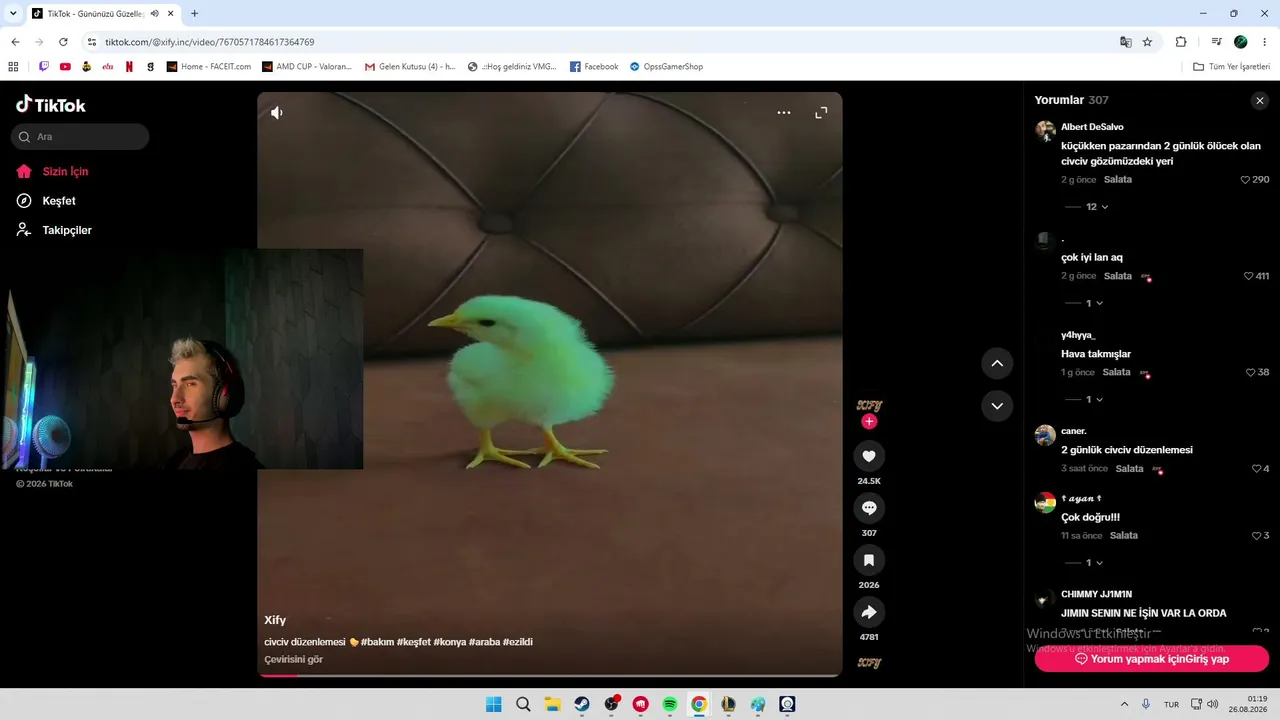The height and width of the screenshot is (720, 1280).
Task: Open the Home - FACEIT.com bookmark
Action: (209, 67)
